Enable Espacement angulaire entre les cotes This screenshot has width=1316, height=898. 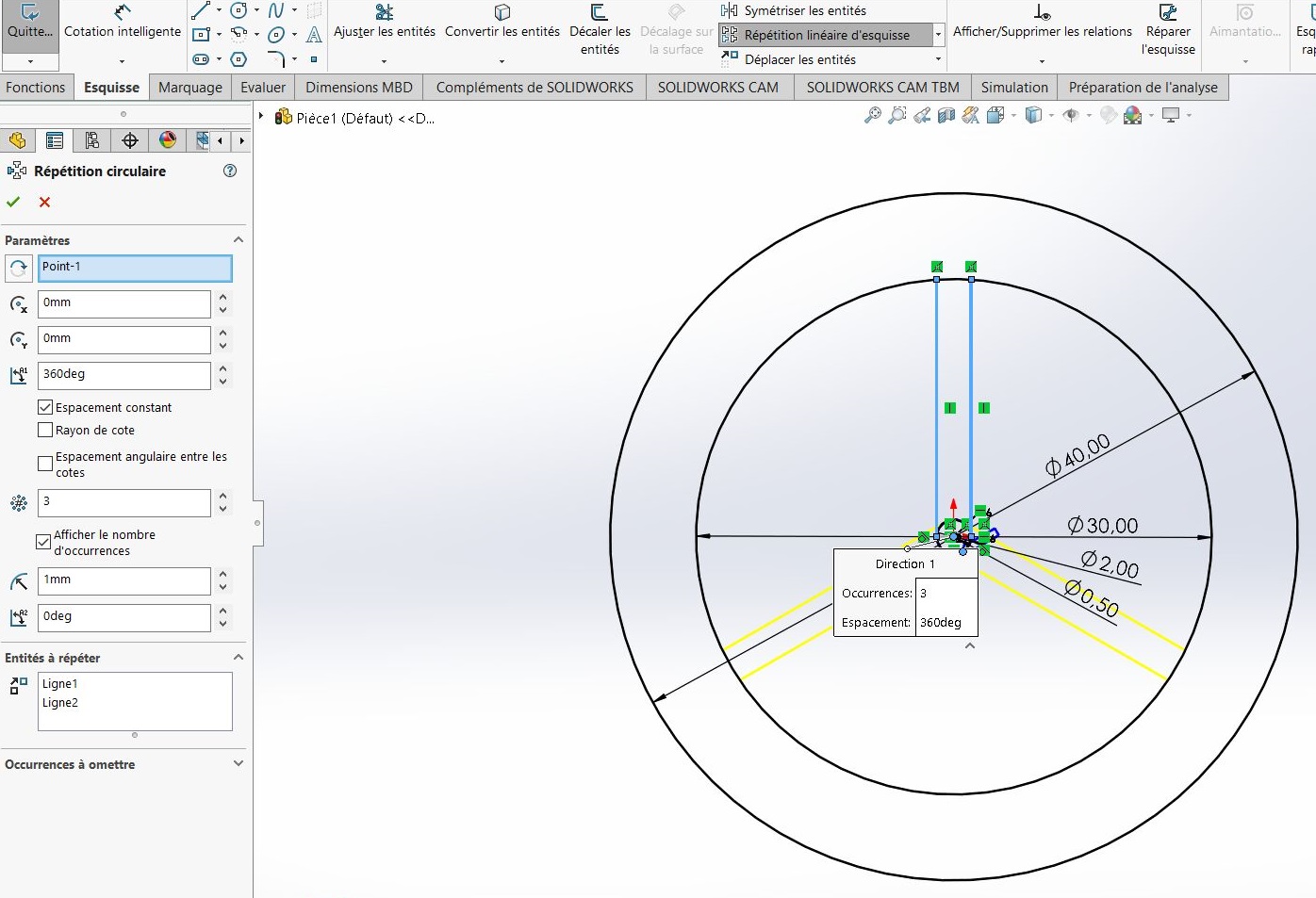[45, 464]
